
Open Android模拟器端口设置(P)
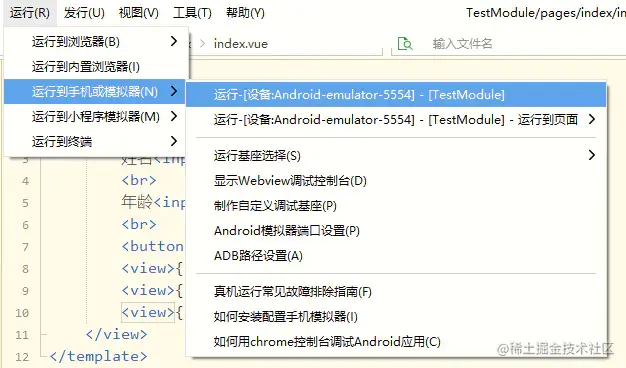click(x=396, y=231)
